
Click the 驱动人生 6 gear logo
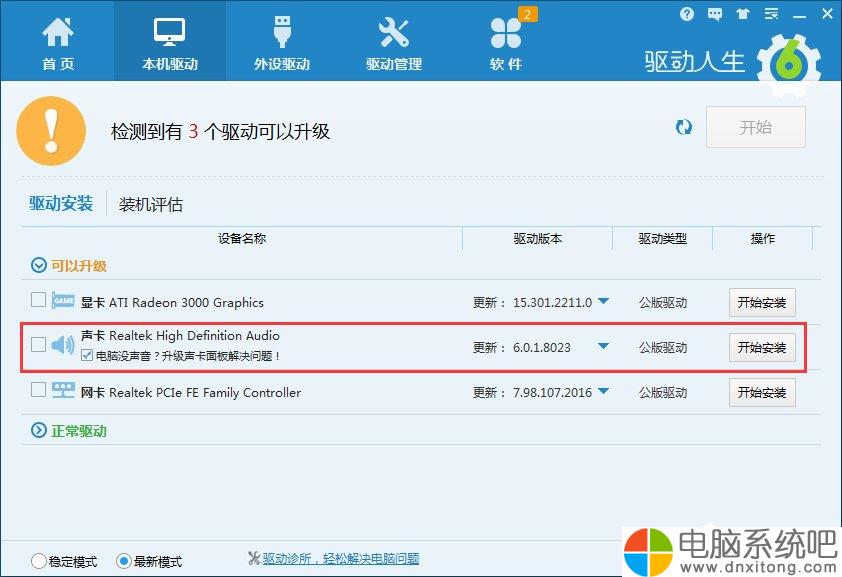coord(789,65)
